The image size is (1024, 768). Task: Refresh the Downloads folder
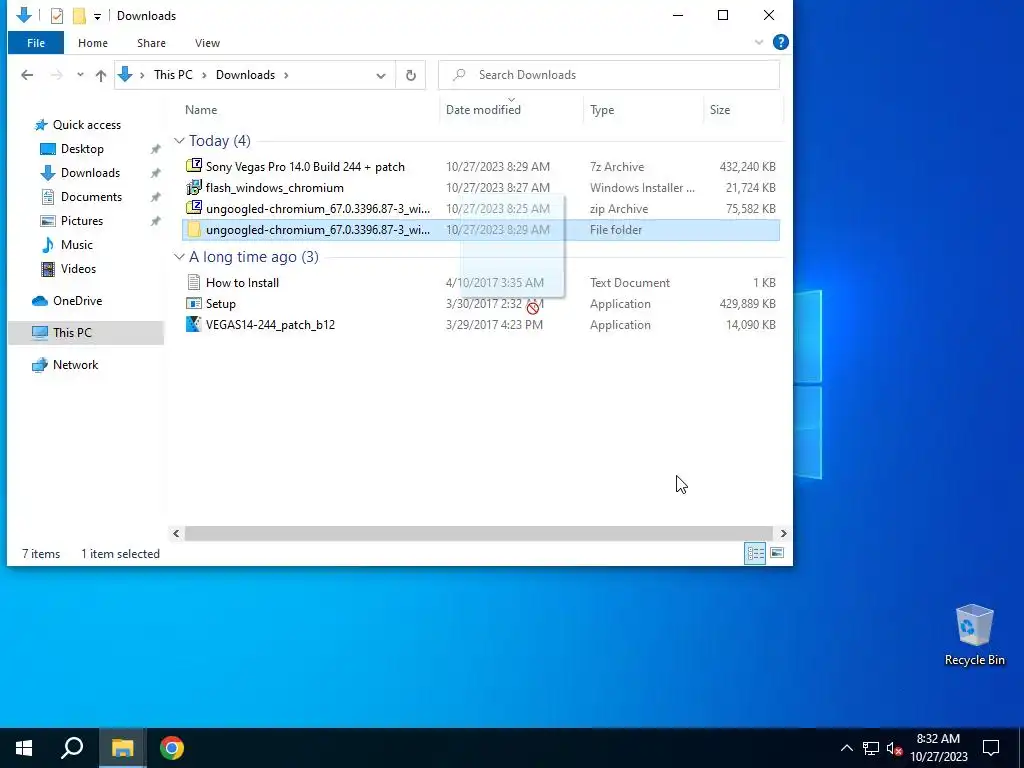click(x=411, y=75)
